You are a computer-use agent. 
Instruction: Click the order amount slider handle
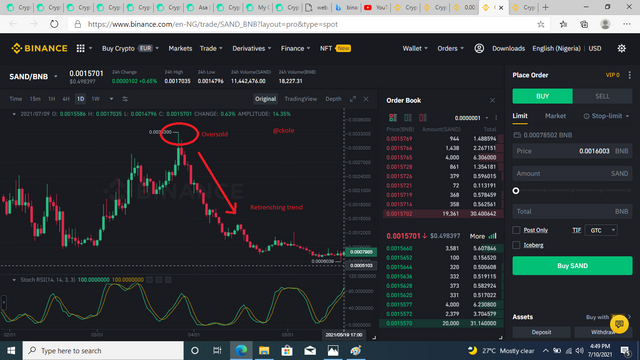[x=516, y=191]
